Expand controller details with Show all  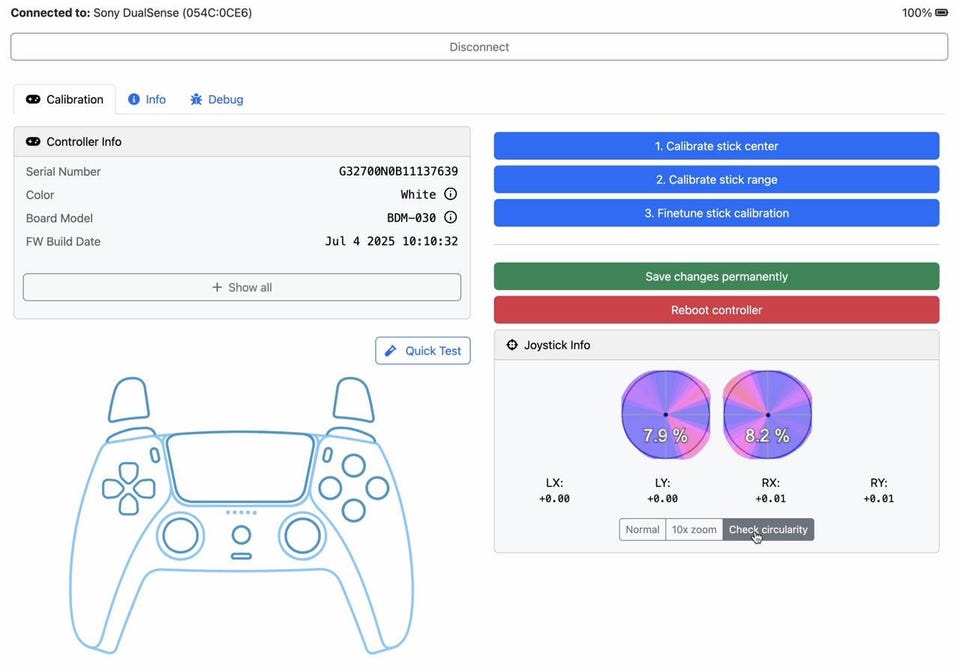(x=242, y=288)
